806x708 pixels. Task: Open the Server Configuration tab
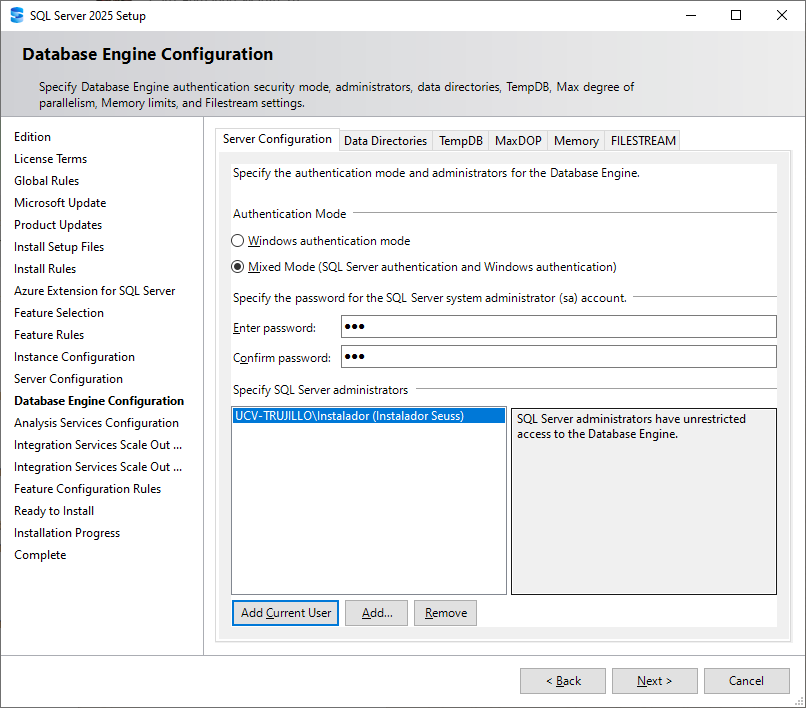pyautogui.click(x=277, y=139)
